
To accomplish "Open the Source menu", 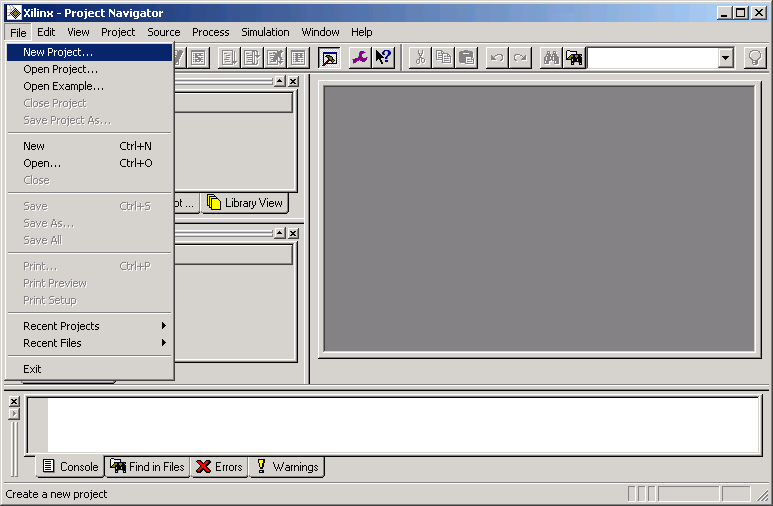I will pyautogui.click(x=164, y=33).
